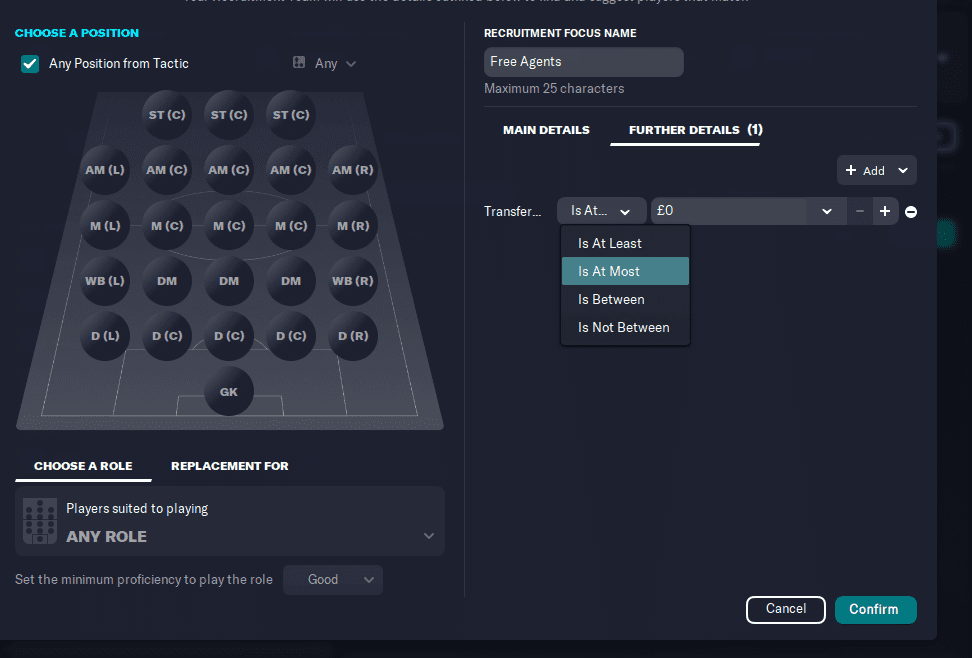
Task: Pick the central AM (C) position of three
Action: (229, 170)
